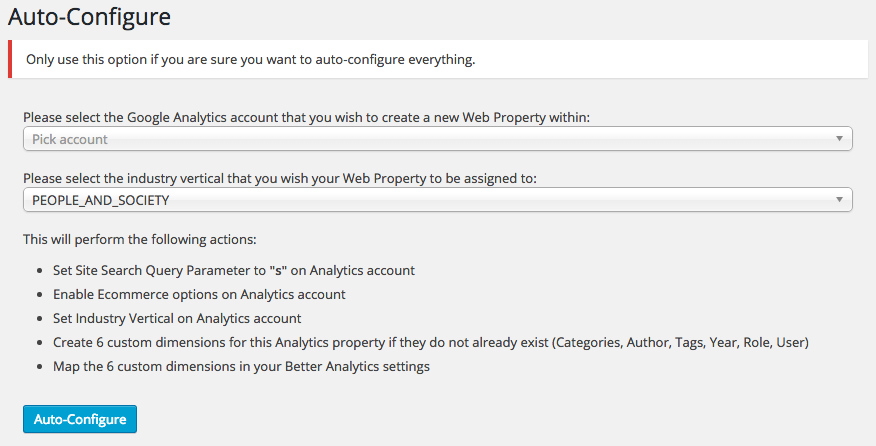This screenshot has width=876, height=446.
Task: Click the Map the 6 custom dimensions item
Action: [241, 366]
